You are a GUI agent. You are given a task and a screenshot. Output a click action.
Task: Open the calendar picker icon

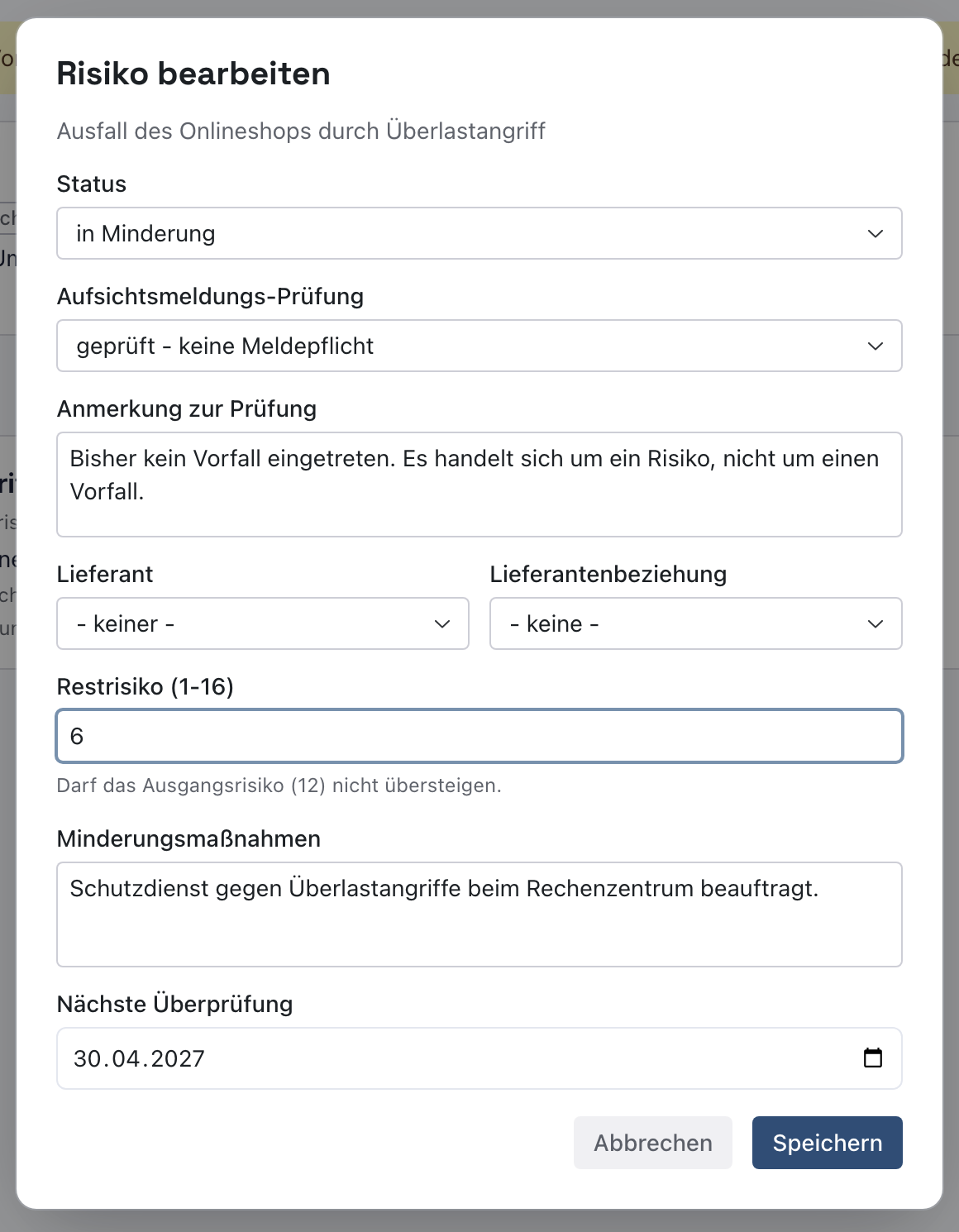coord(873,1058)
